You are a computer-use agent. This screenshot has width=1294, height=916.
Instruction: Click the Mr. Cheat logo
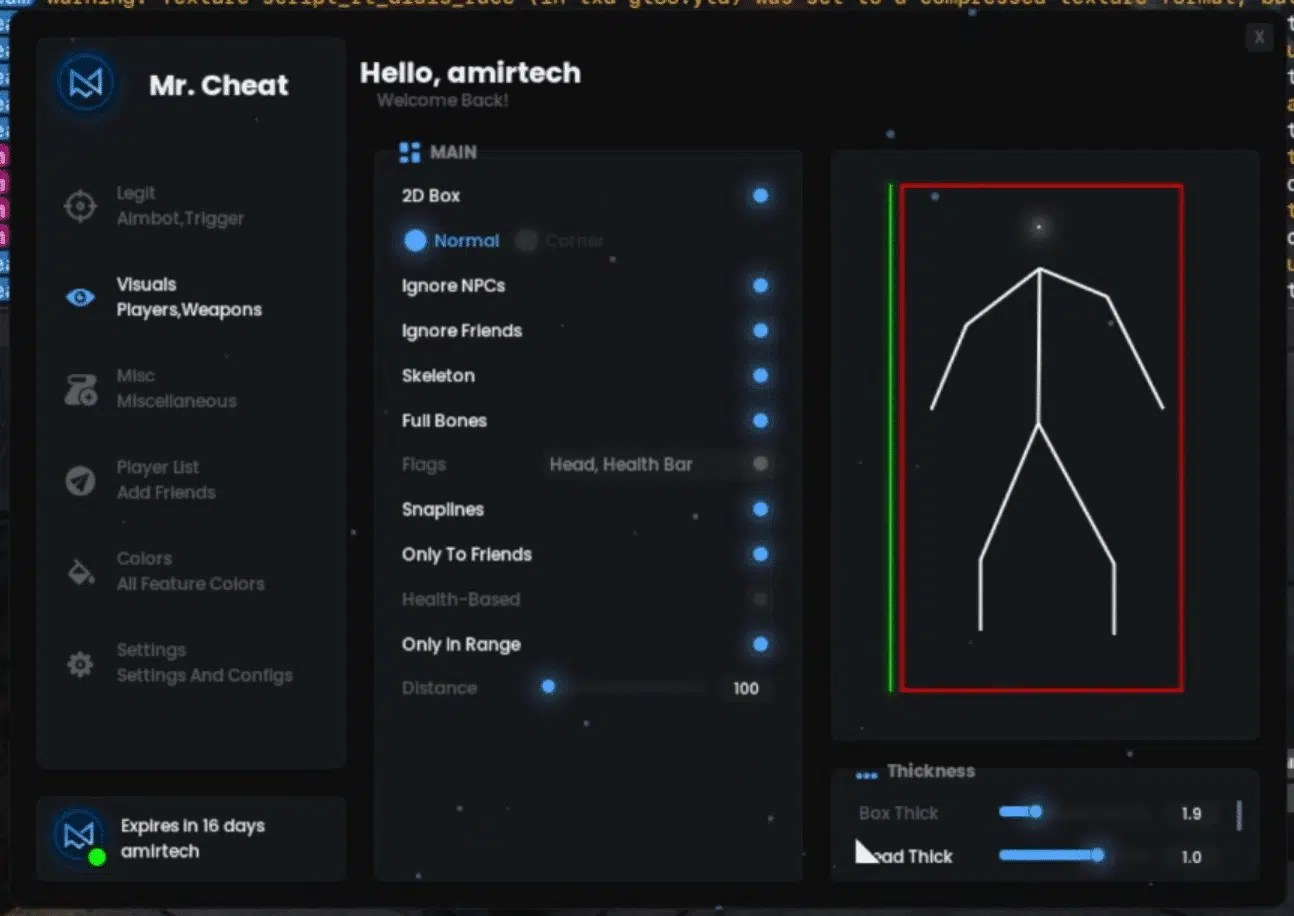85,83
